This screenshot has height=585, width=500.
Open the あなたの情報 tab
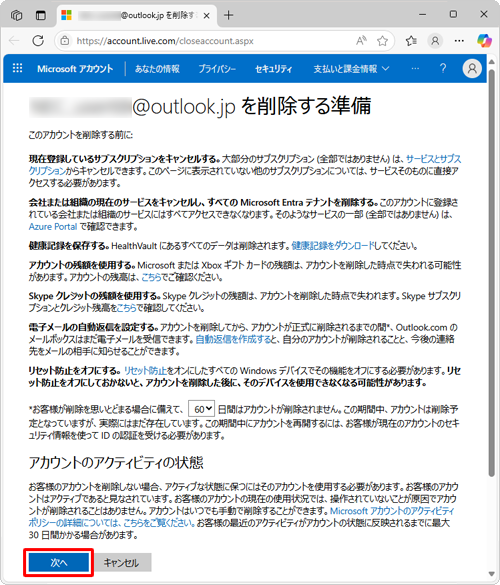[157, 69]
